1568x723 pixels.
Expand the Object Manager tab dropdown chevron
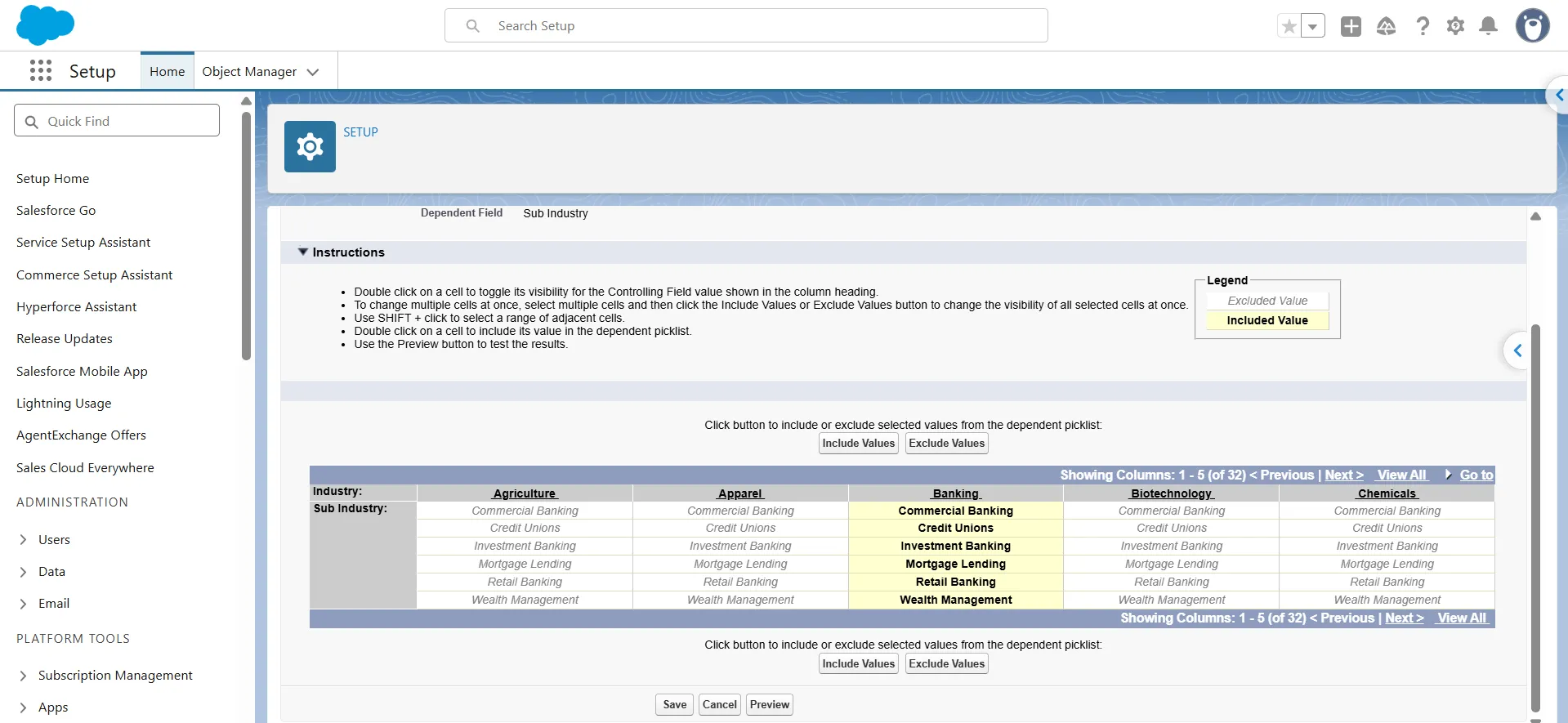(313, 72)
